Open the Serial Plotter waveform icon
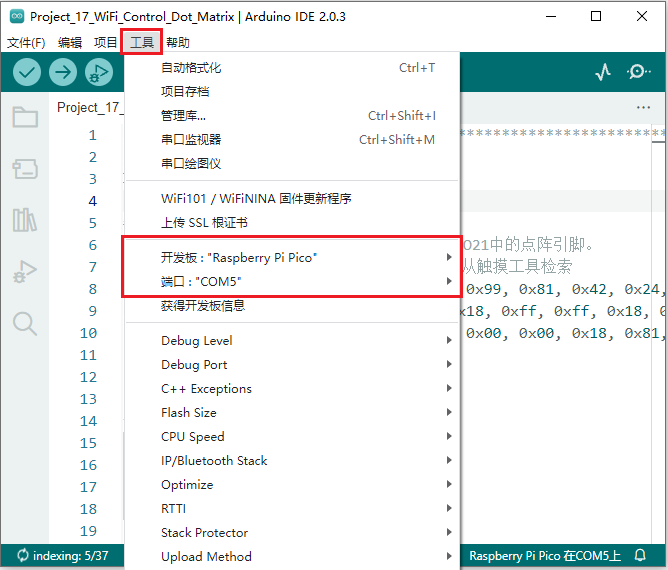 coord(603,72)
